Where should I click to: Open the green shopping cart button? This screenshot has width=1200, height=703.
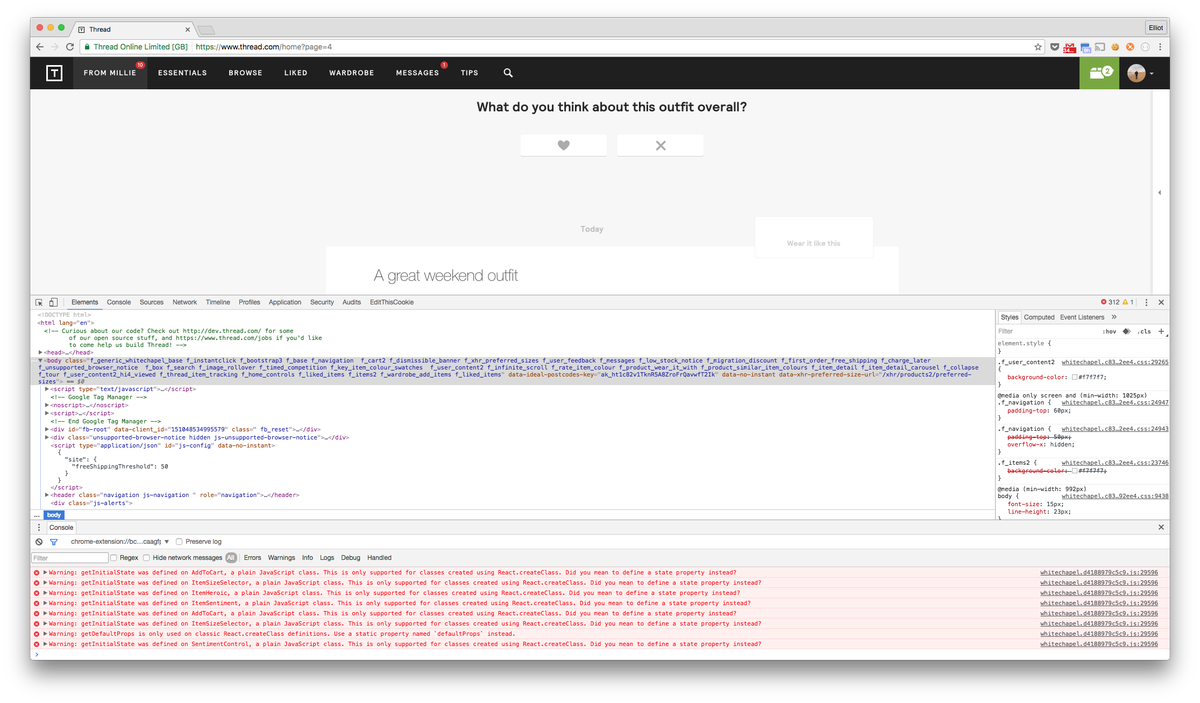(x=1100, y=73)
